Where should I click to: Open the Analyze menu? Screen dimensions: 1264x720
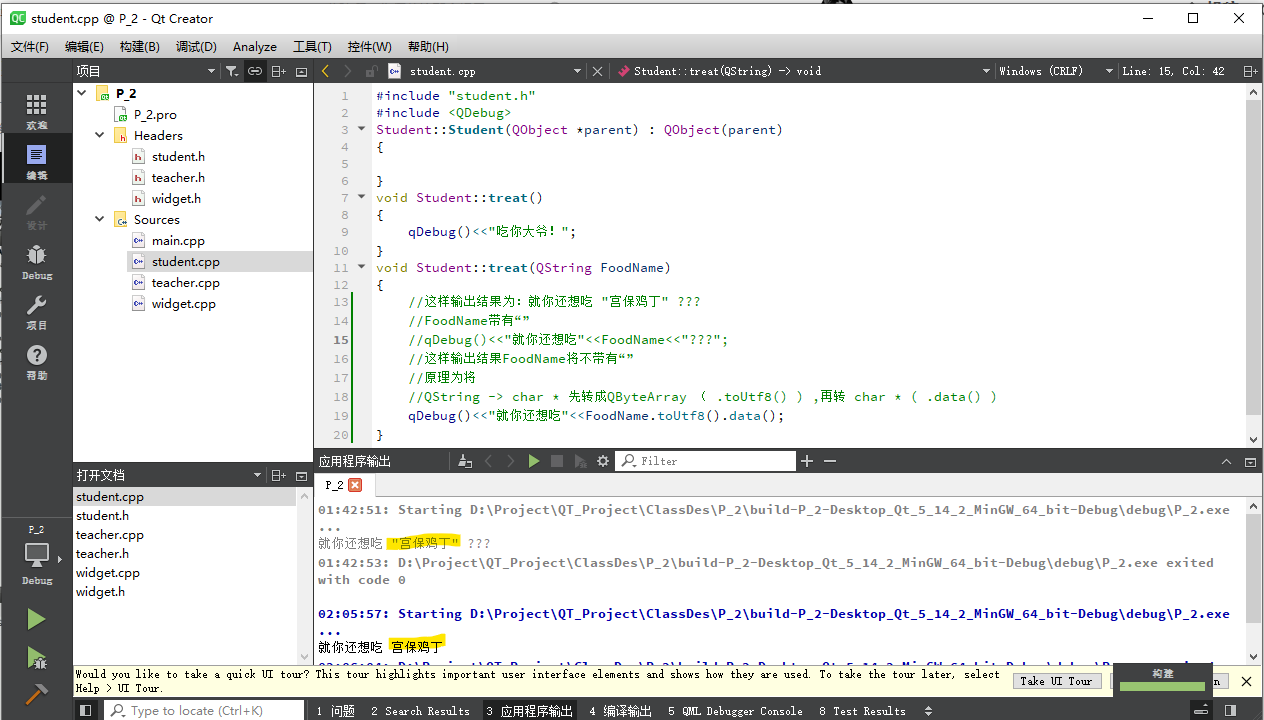point(254,47)
